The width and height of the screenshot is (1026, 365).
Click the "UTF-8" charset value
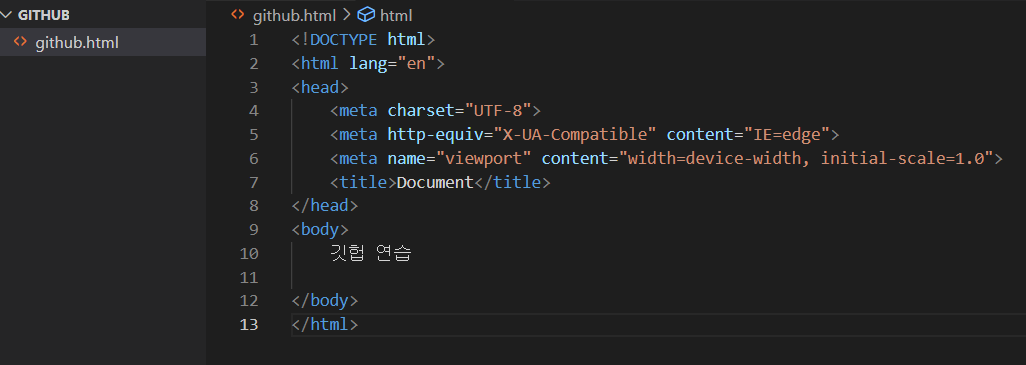(497, 111)
